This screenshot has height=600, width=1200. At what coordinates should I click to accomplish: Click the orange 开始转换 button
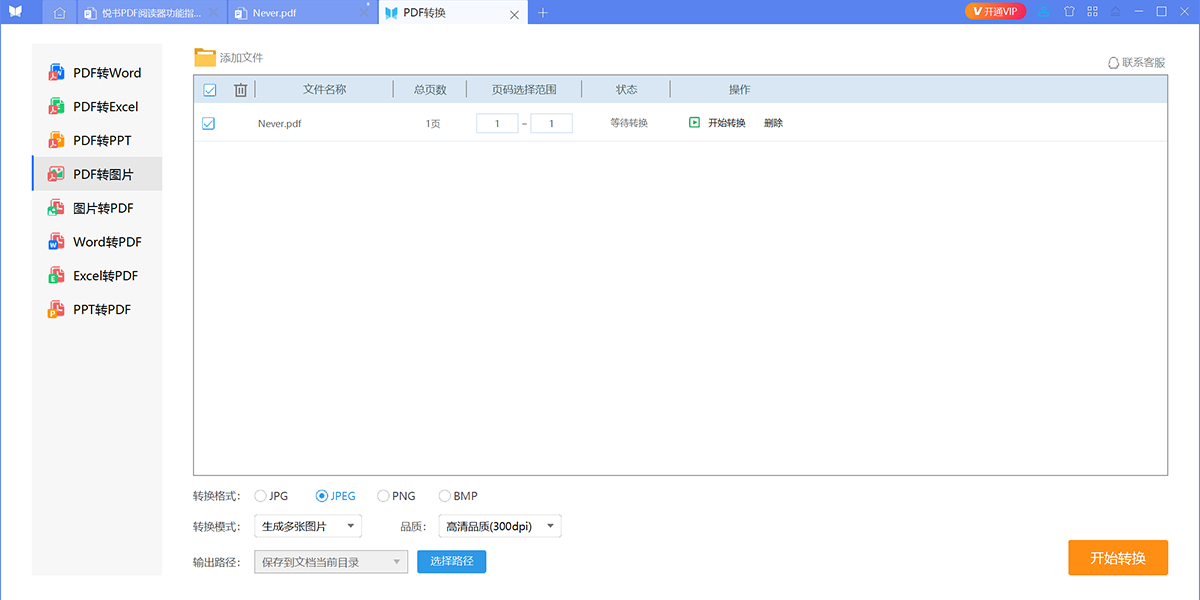[1117, 558]
